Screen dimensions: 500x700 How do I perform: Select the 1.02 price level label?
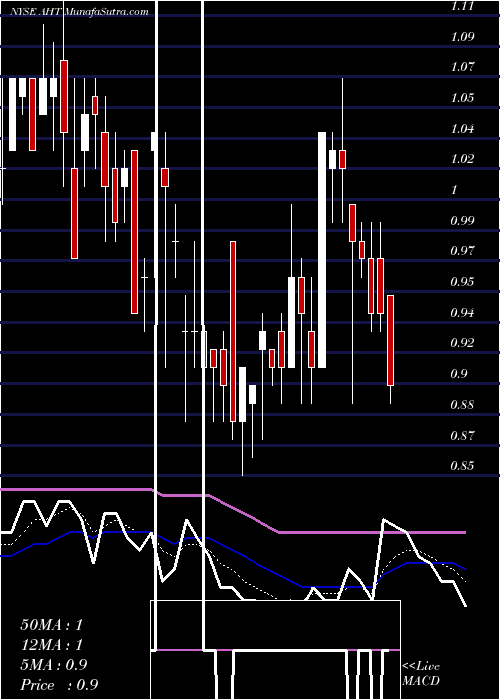tap(462, 159)
